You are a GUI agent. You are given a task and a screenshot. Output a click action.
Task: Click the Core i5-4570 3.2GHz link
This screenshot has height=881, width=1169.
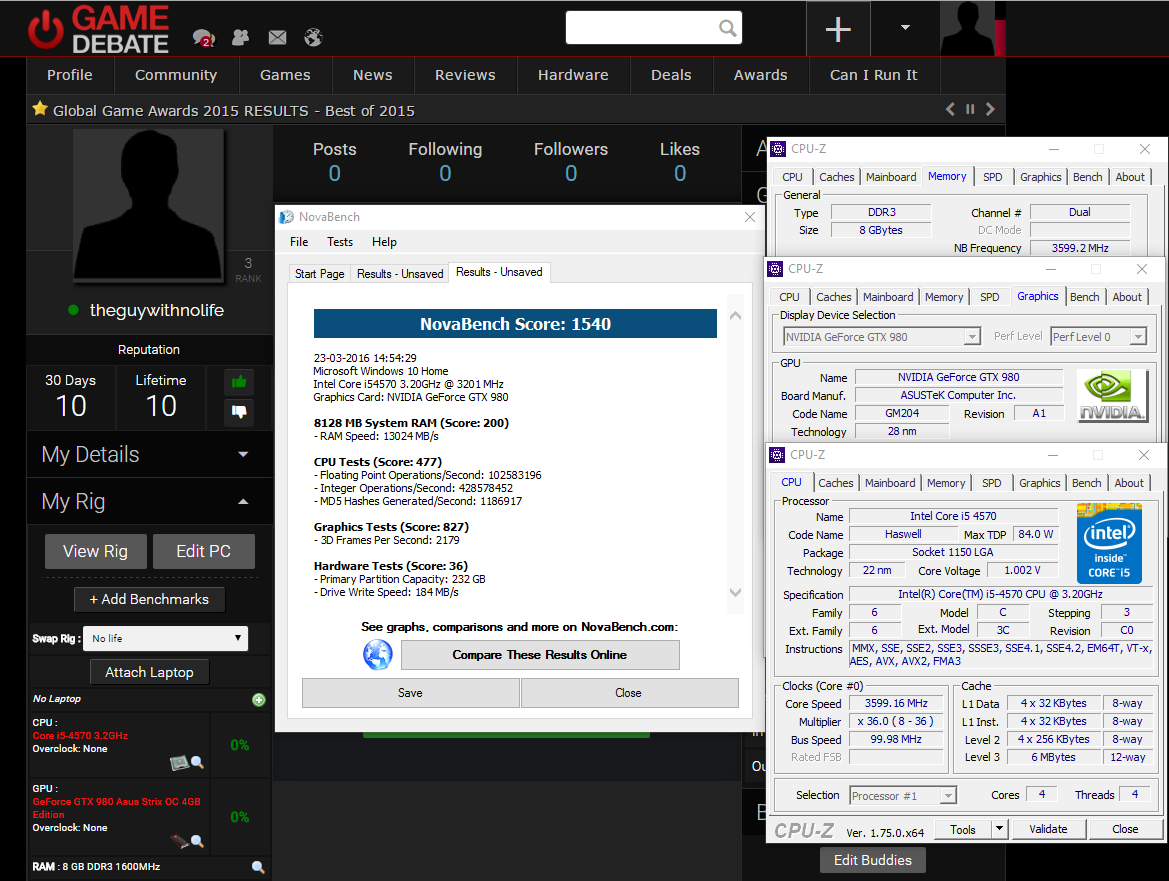coord(80,736)
